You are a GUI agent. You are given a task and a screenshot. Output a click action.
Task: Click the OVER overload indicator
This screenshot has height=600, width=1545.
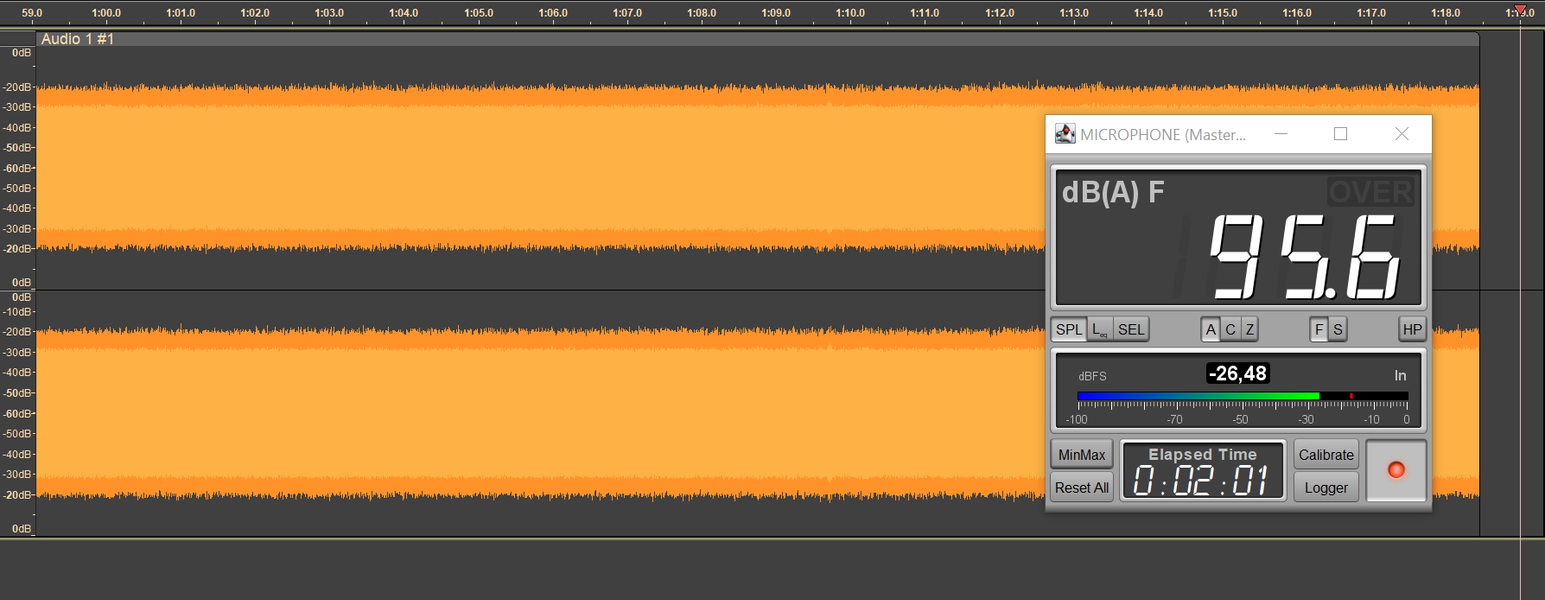tap(1370, 191)
